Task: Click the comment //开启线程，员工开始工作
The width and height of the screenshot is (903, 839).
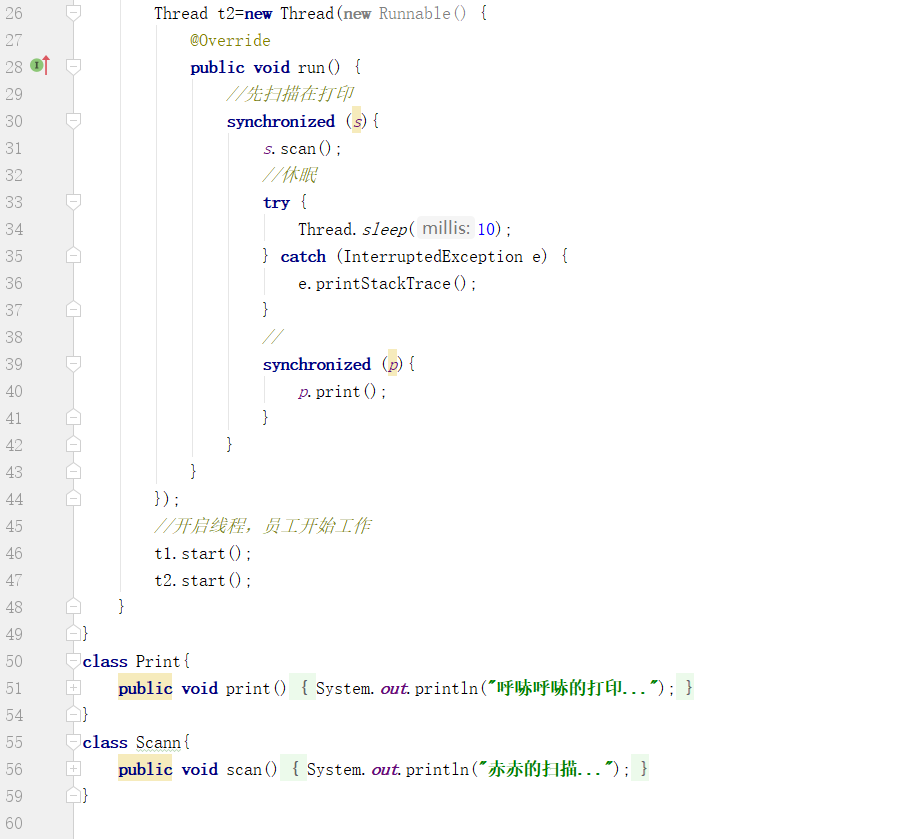Action: coord(263,526)
